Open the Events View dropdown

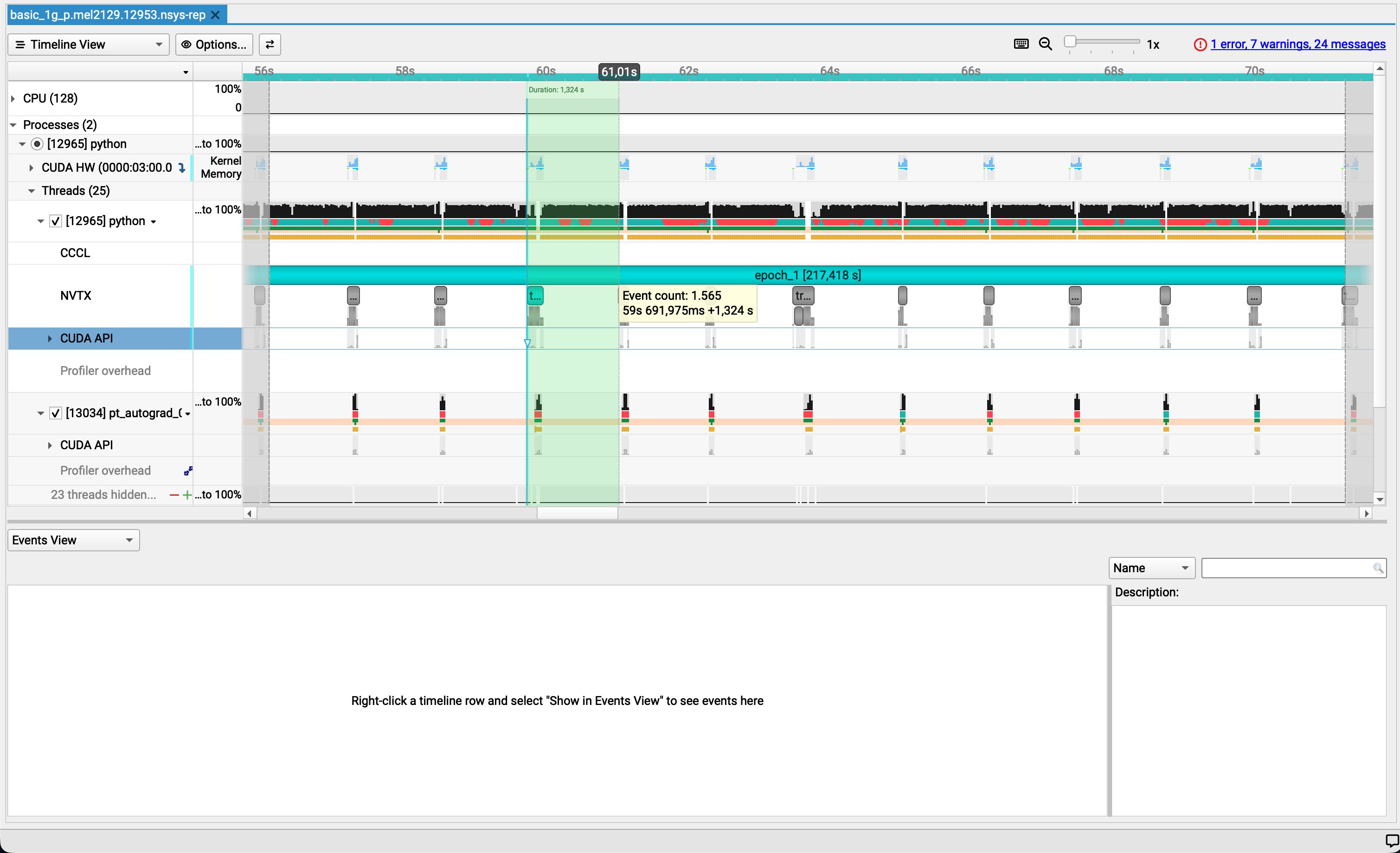coord(73,540)
